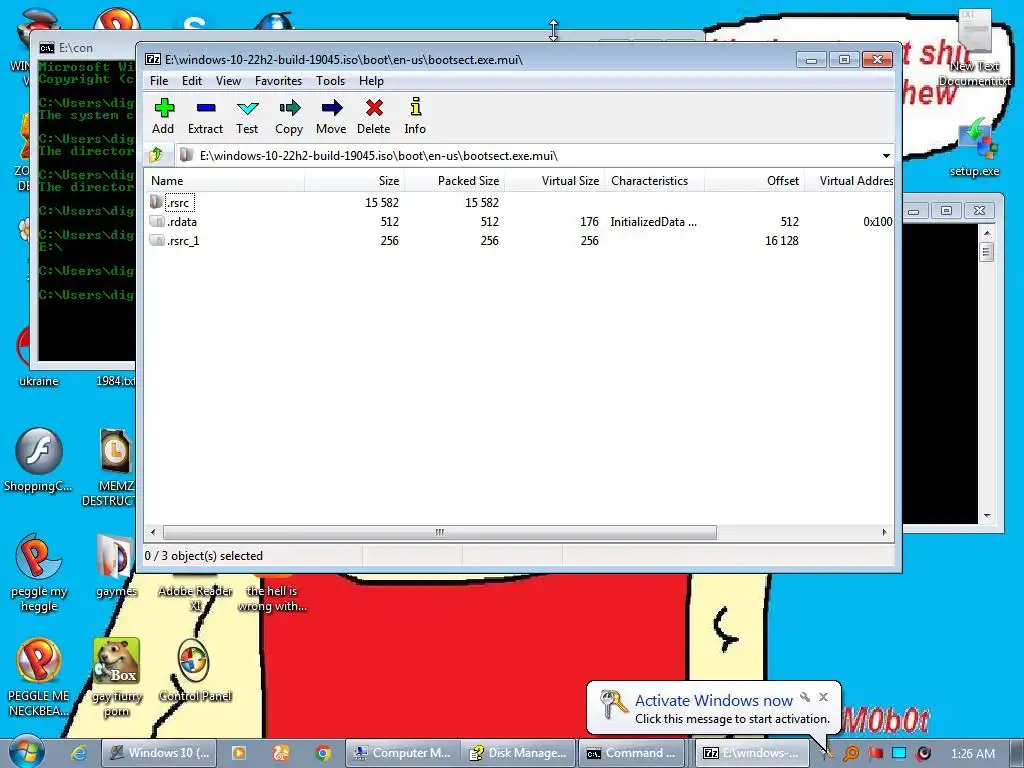Sort by the Size column header

point(354,181)
